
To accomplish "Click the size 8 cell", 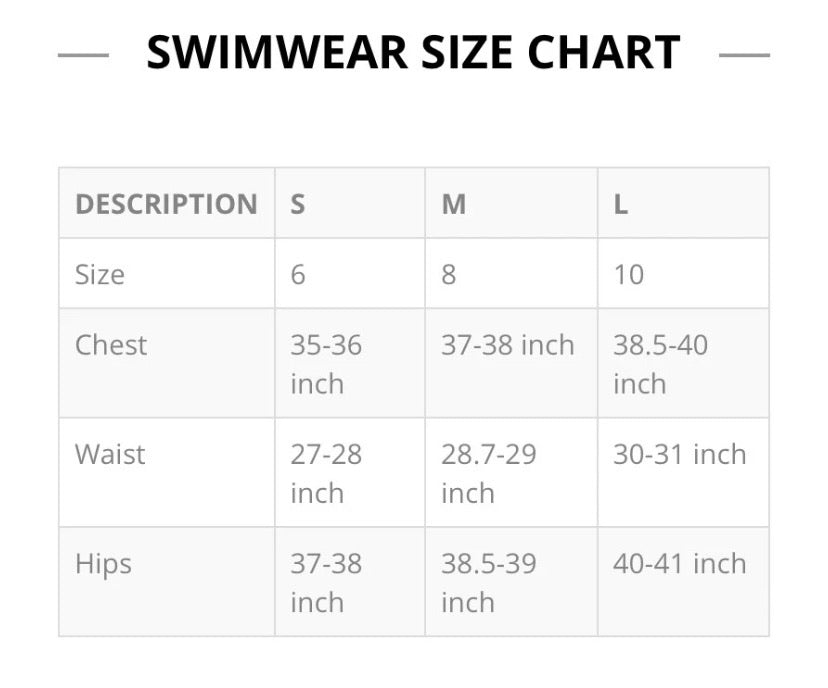I will click(x=449, y=274).
